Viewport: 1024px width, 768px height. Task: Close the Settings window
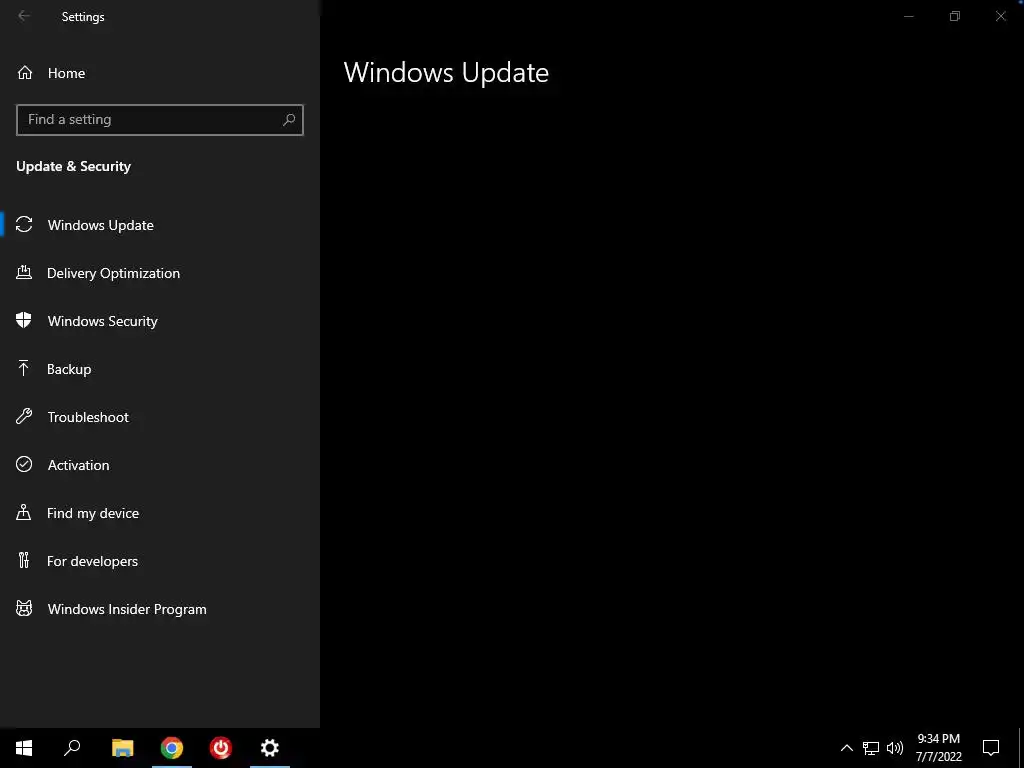click(1000, 16)
